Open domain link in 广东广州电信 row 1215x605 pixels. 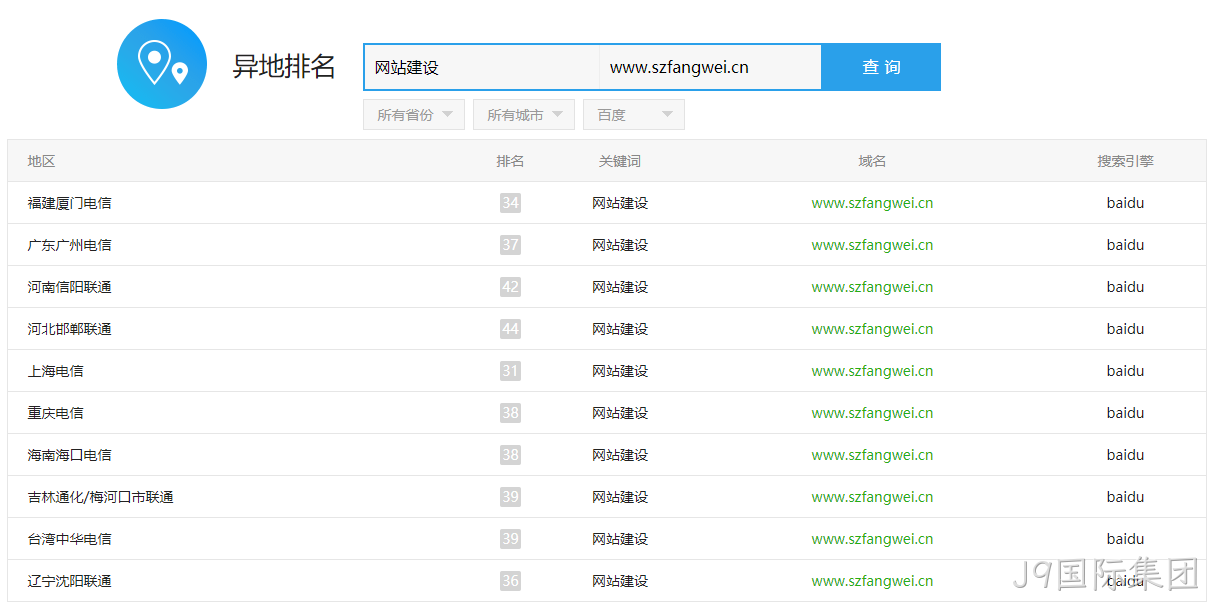point(872,245)
